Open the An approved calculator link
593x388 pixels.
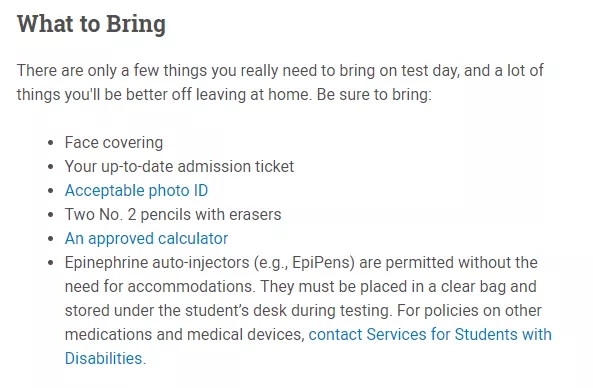coord(146,239)
